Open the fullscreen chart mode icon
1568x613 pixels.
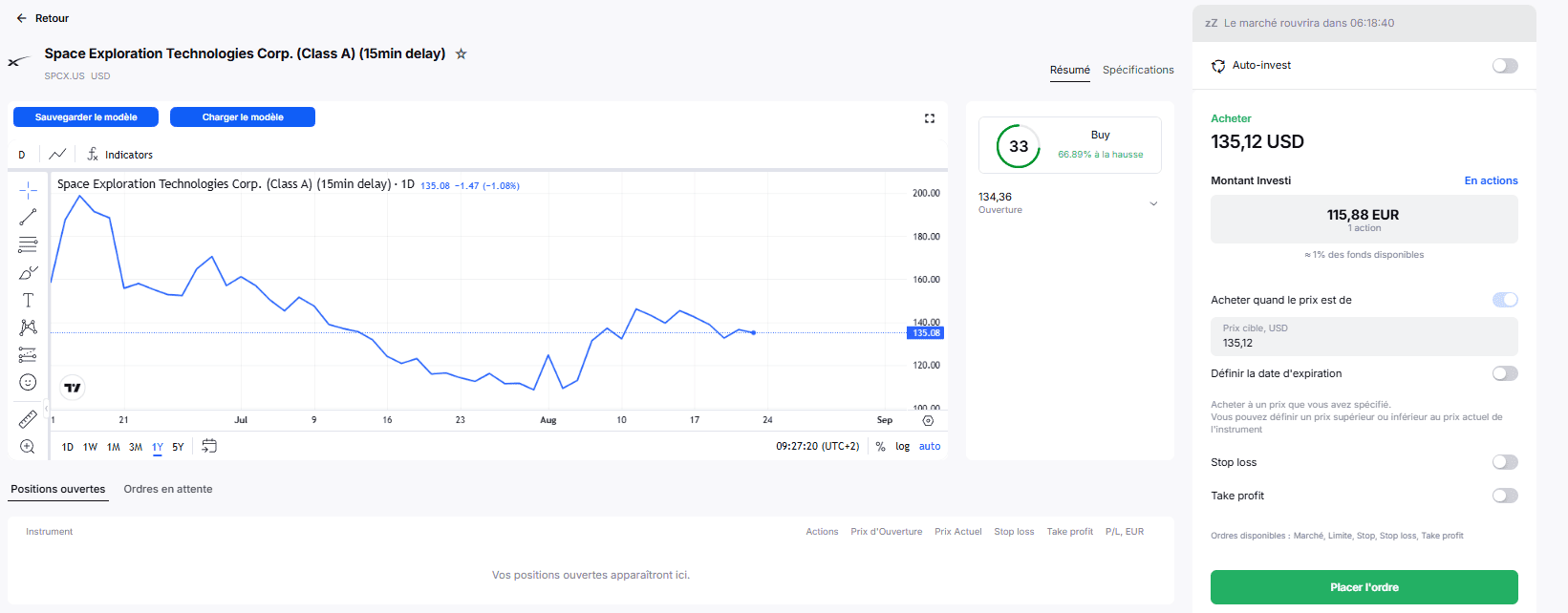click(930, 118)
